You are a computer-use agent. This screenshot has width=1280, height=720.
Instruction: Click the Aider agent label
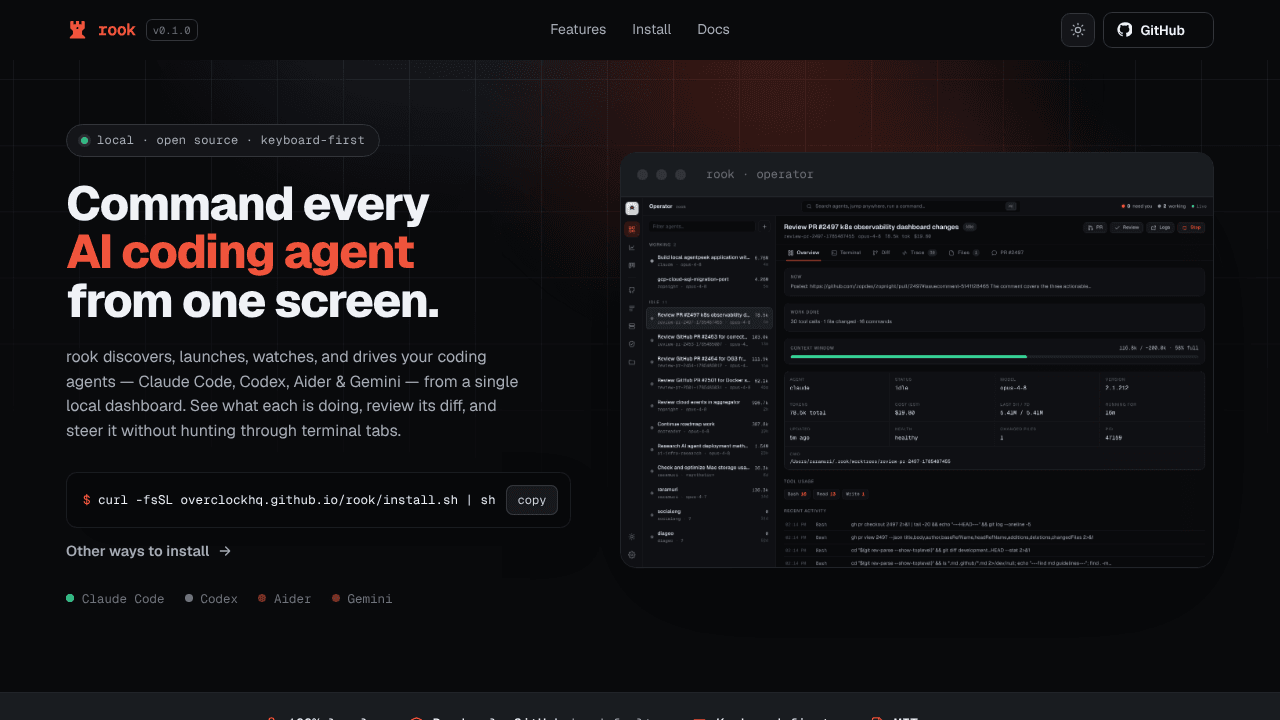pos(285,599)
